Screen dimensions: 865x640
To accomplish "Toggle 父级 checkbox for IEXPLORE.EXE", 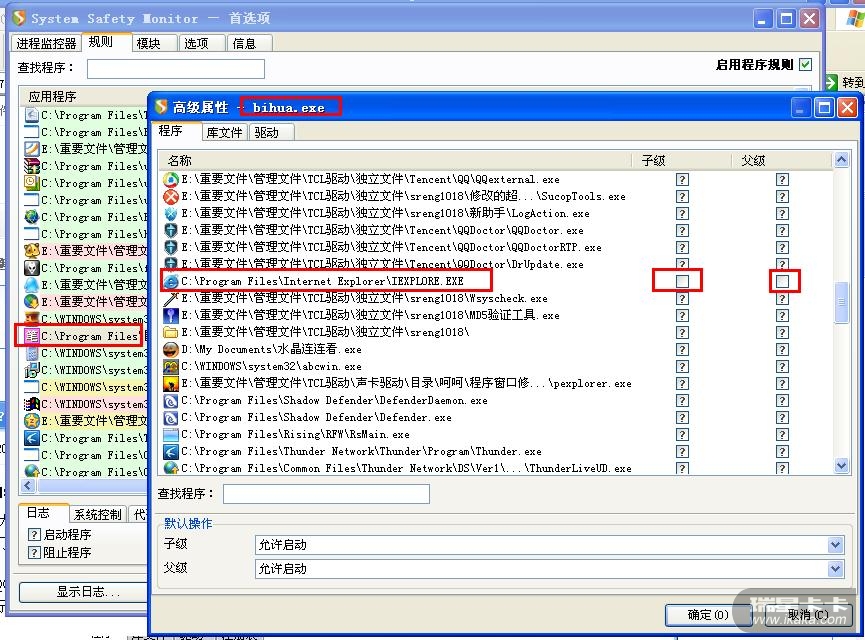I will [782, 281].
